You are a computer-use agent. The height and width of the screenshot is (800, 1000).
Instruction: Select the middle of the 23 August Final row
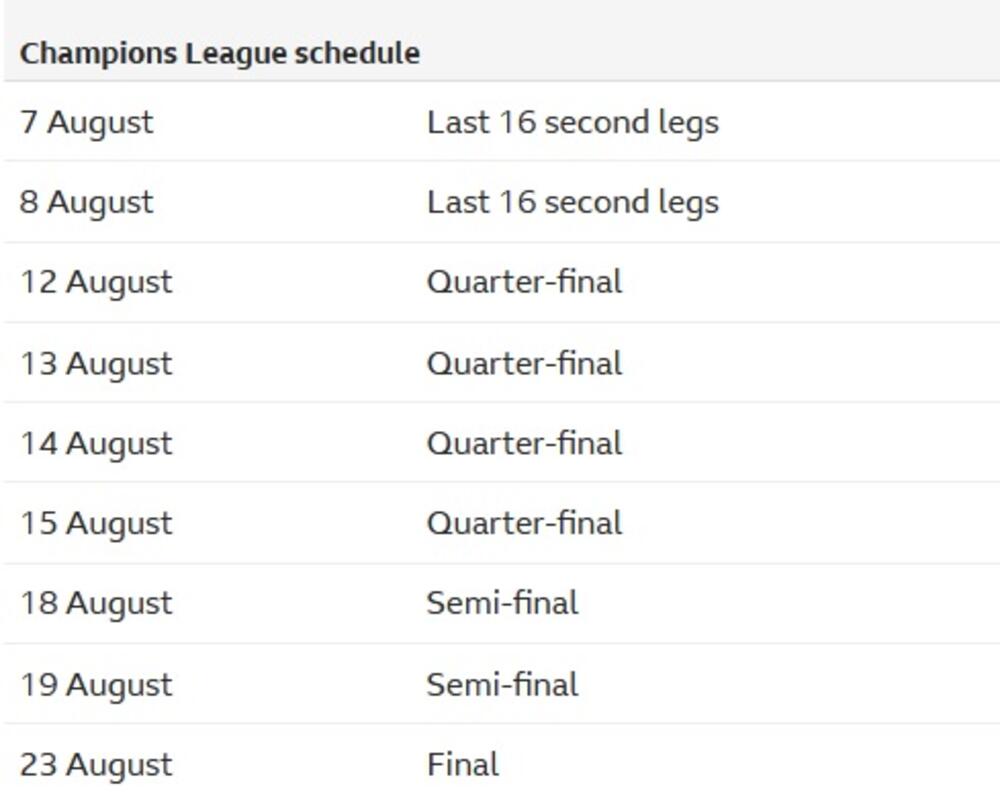[500, 764]
